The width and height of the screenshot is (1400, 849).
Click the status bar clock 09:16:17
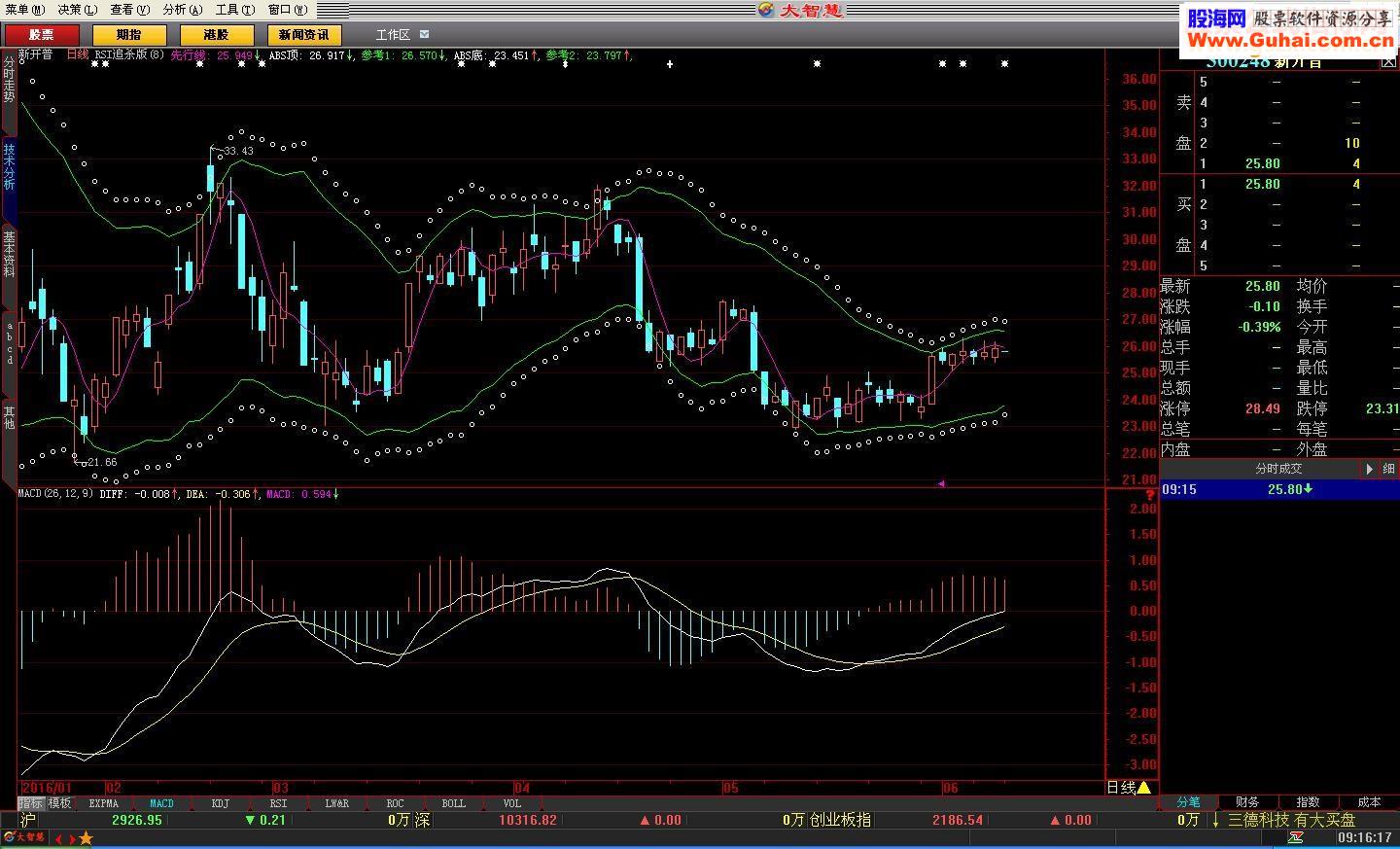pos(1365,837)
